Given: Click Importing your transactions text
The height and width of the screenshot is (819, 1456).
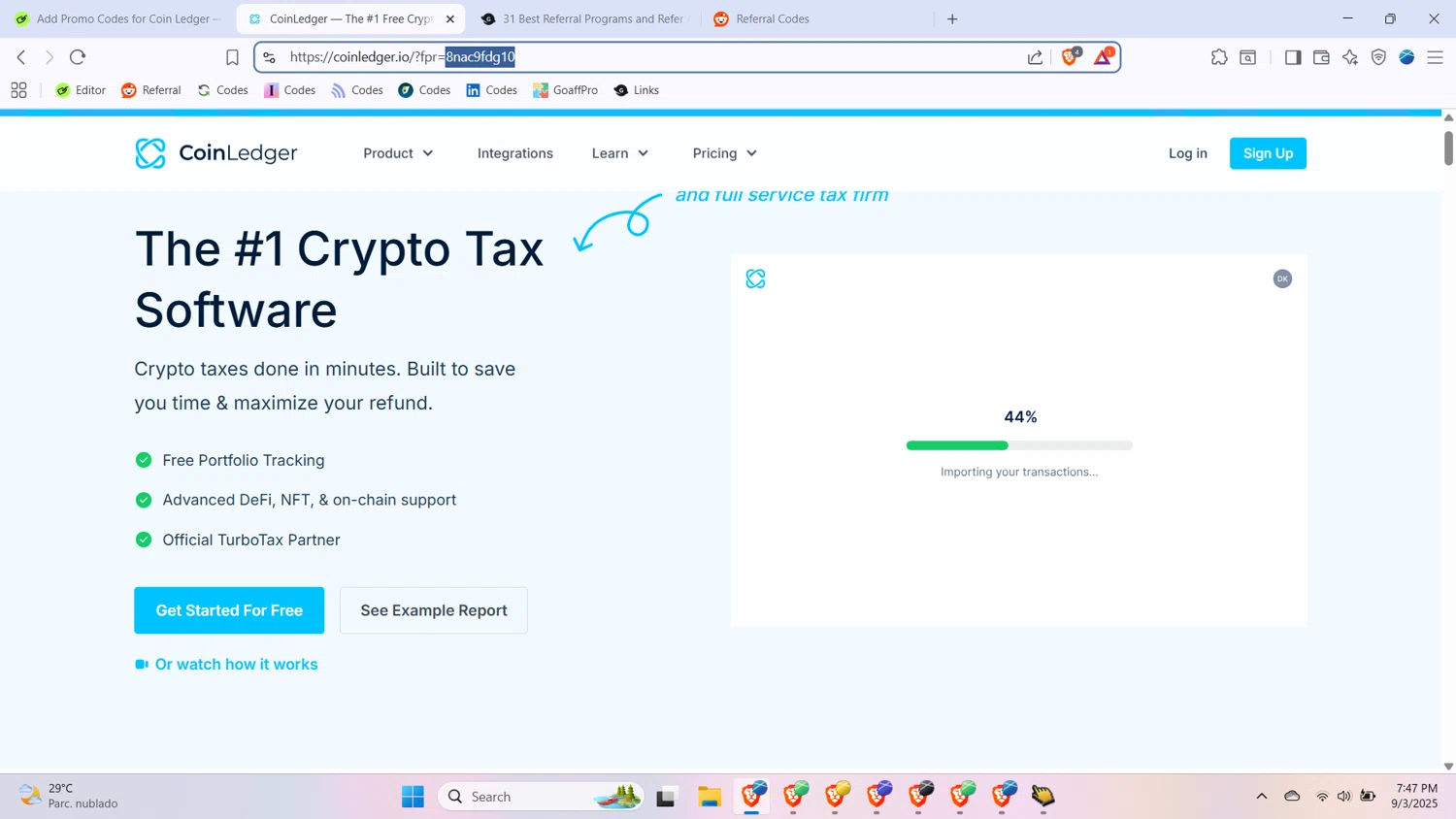Looking at the screenshot, I should pyautogui.click(x=1019, y=472).
